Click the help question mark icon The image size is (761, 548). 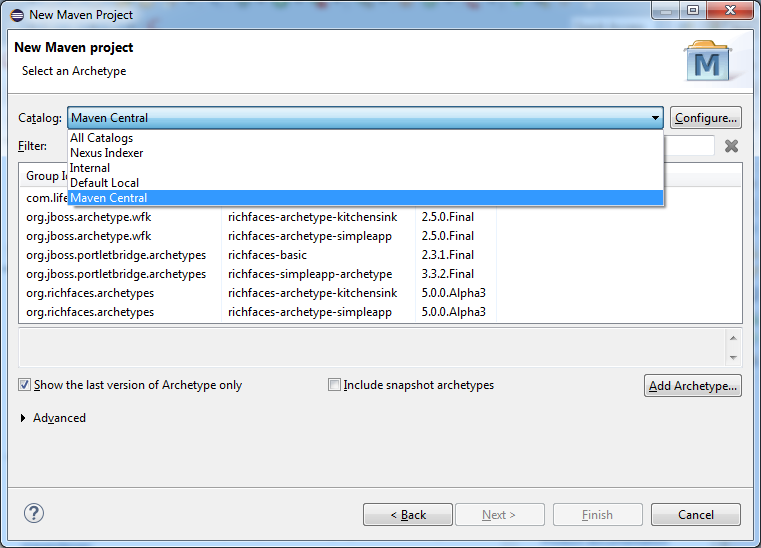35,514
